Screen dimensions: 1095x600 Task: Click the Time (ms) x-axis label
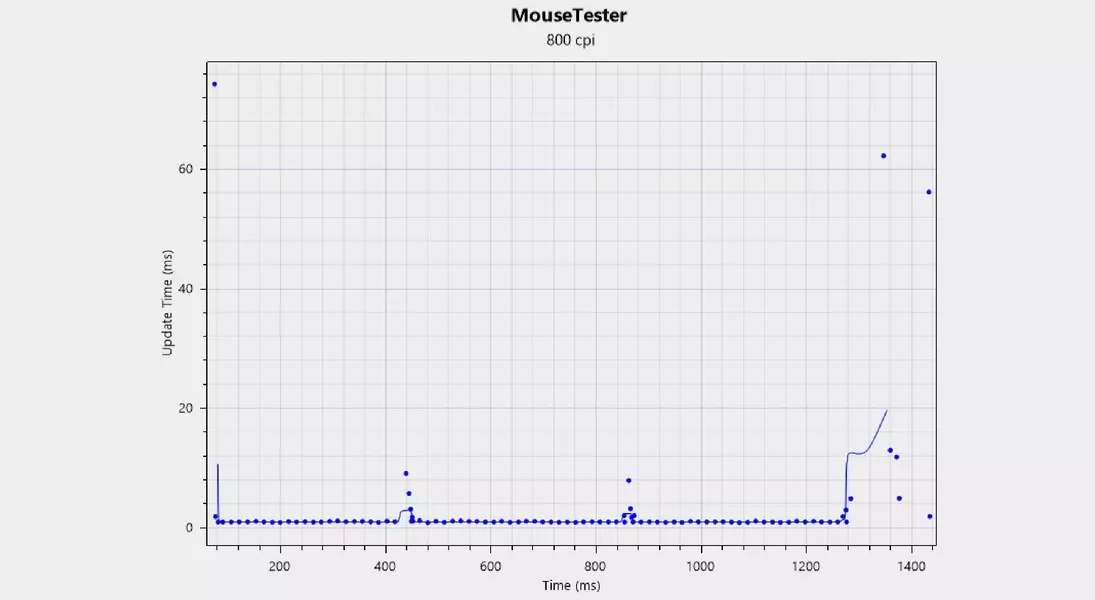[569, 585]
